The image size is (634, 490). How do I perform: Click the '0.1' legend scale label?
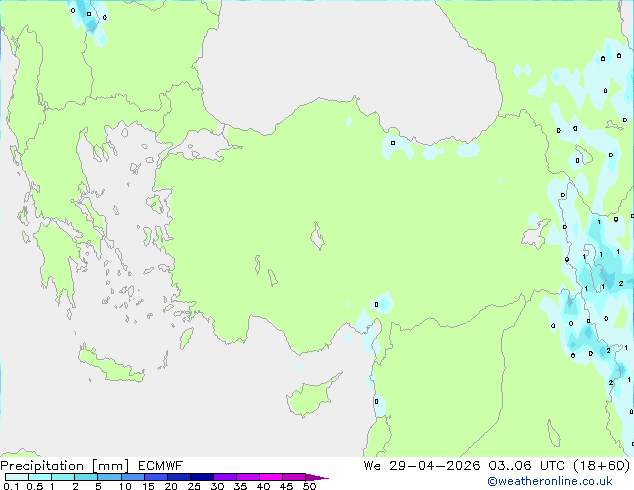(x=11, y=486)
